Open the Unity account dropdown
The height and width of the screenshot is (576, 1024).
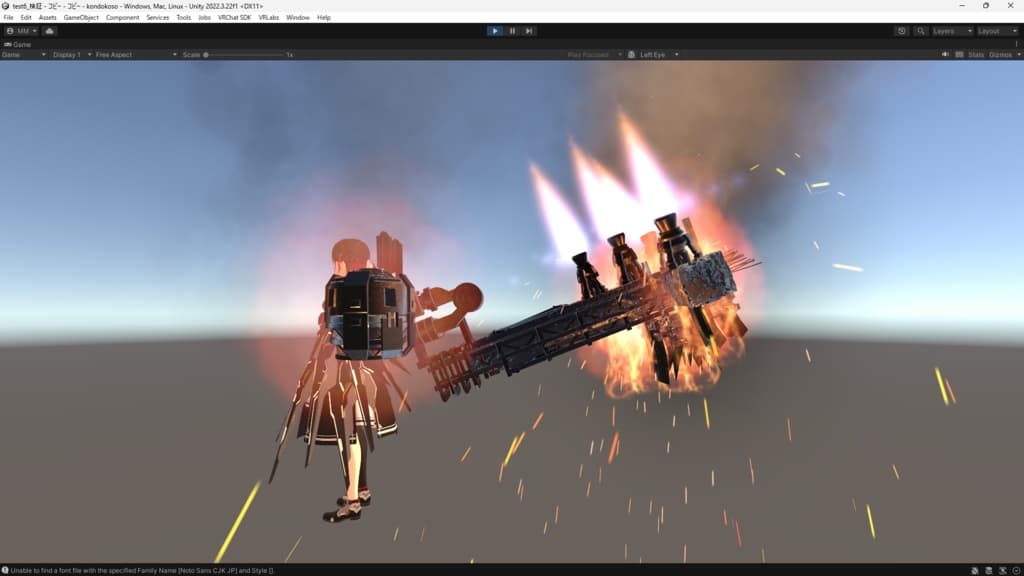pyautogui.click(x=22, y=31)
